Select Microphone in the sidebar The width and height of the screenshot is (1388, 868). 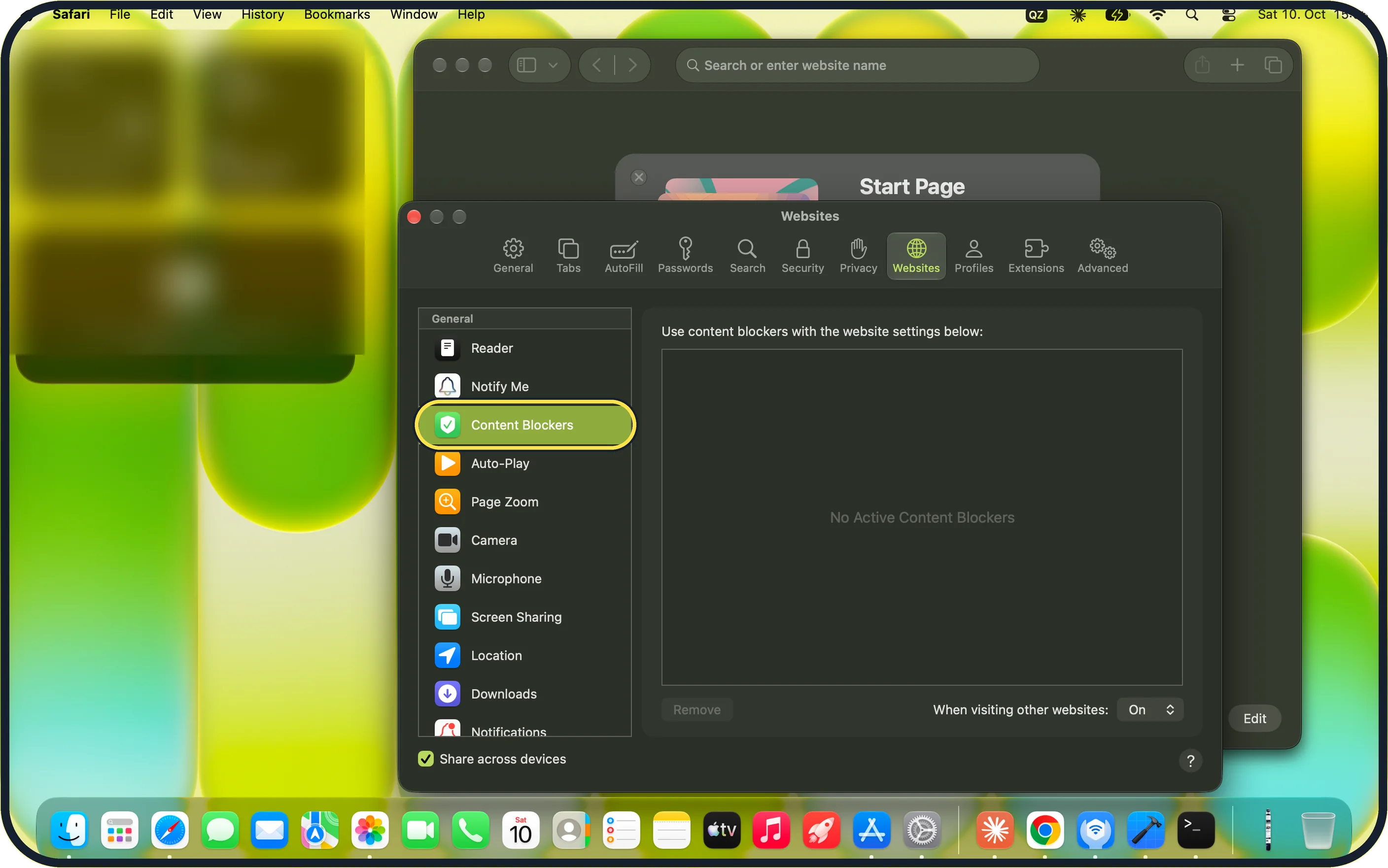coord(524,579)
